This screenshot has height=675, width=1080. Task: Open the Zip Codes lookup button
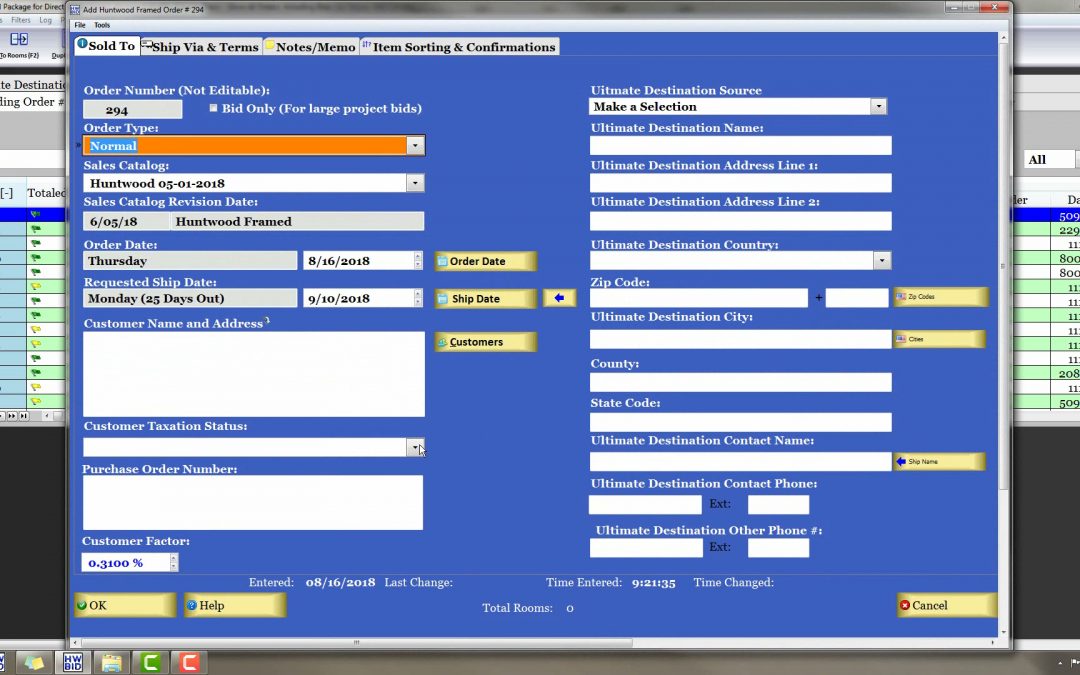point(939,297)
